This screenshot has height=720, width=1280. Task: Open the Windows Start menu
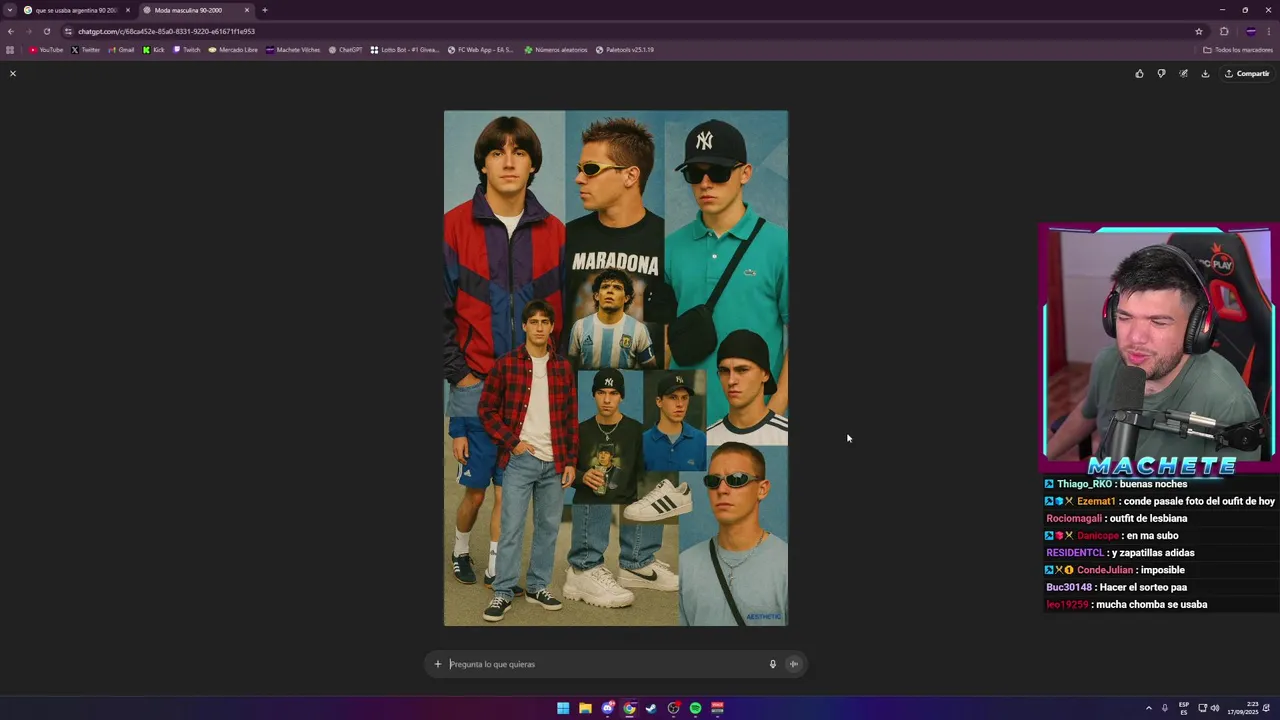(x=563, y=708)
